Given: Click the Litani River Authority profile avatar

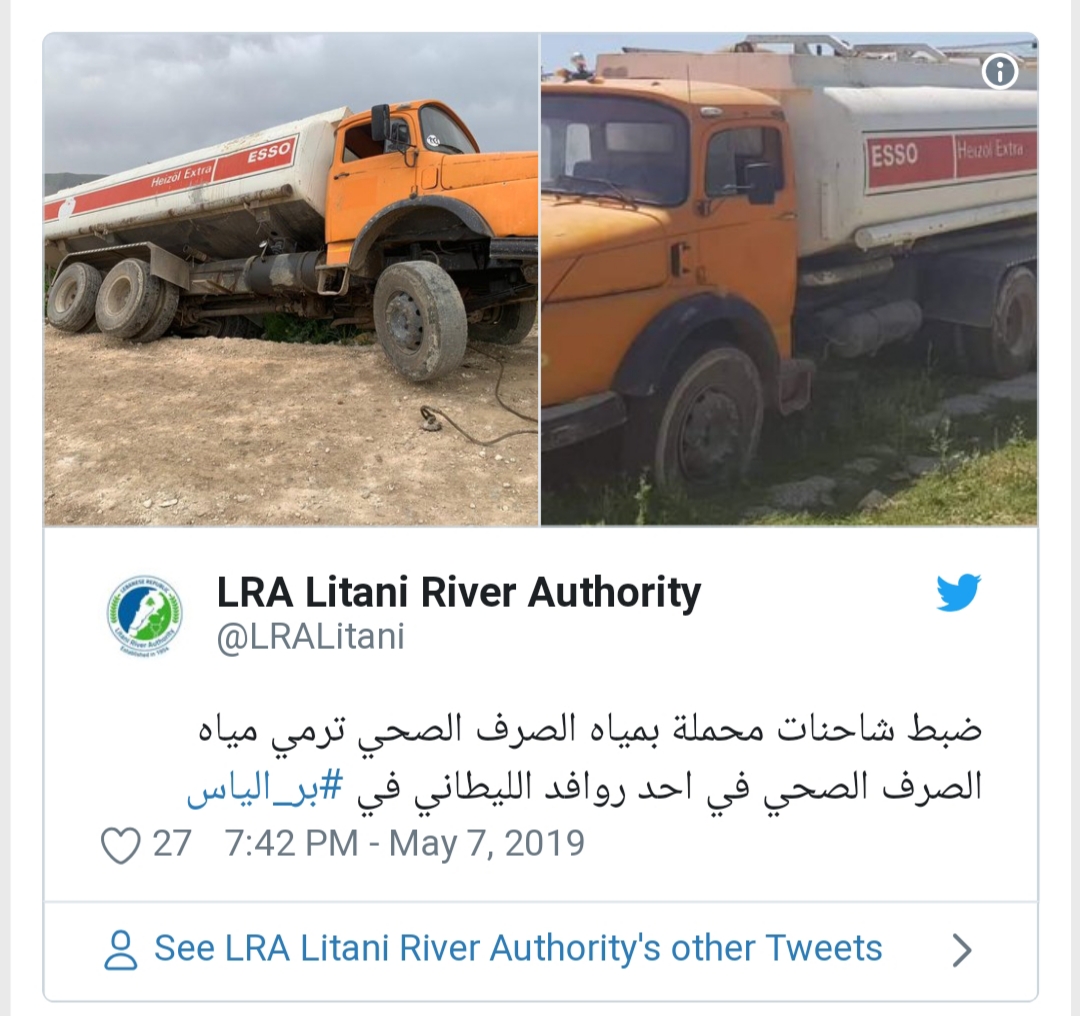Looking at the screenshot, I should coord(145,615).
